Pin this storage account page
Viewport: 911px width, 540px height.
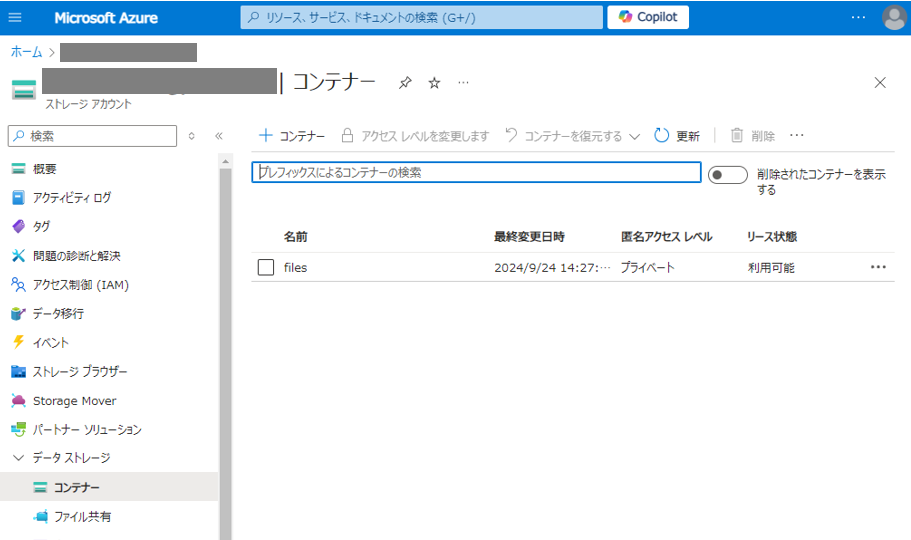(x=405, y=83)
